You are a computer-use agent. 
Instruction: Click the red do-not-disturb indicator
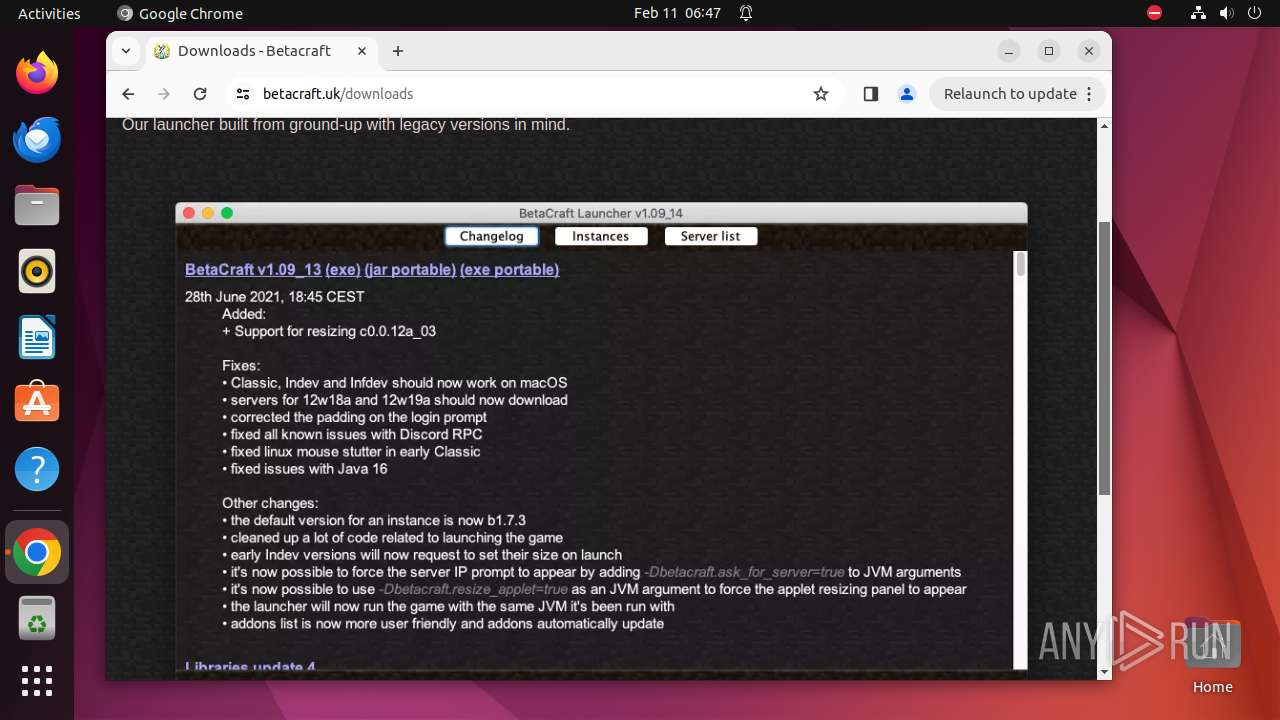pyautogui.click(x=1155, y=13)
